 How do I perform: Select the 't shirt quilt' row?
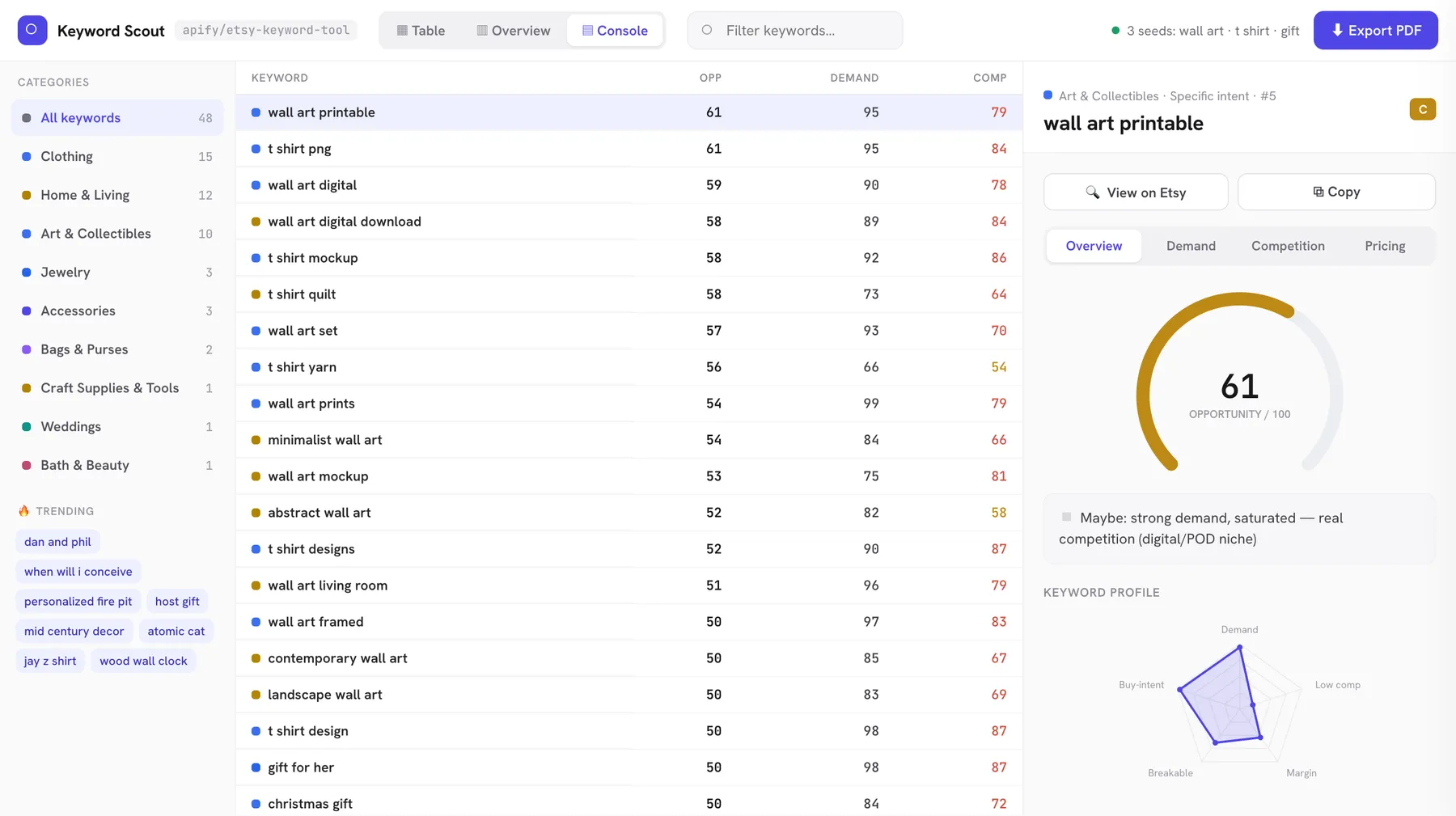629,294
